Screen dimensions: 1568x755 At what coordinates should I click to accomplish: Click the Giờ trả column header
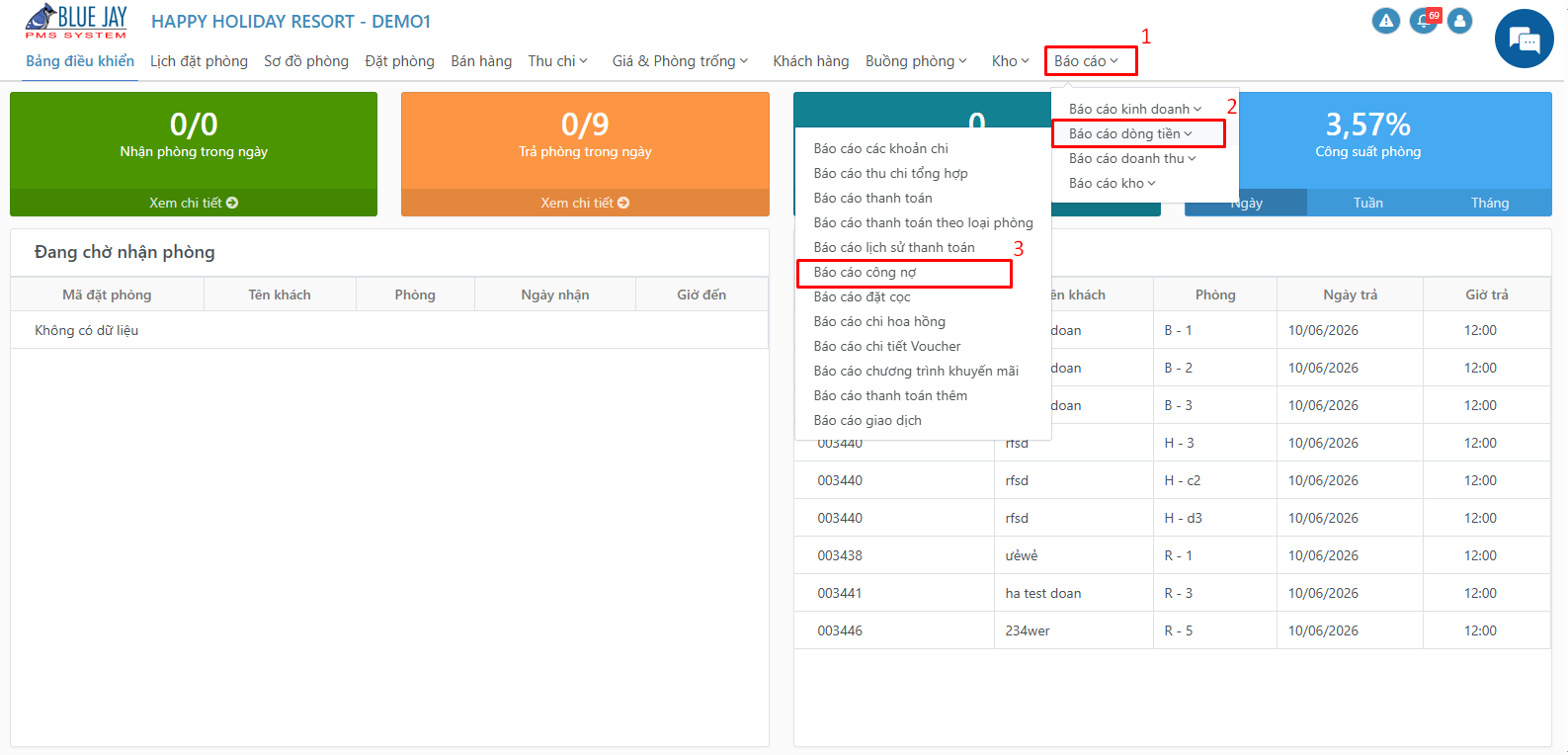(x=1487, y=294)
